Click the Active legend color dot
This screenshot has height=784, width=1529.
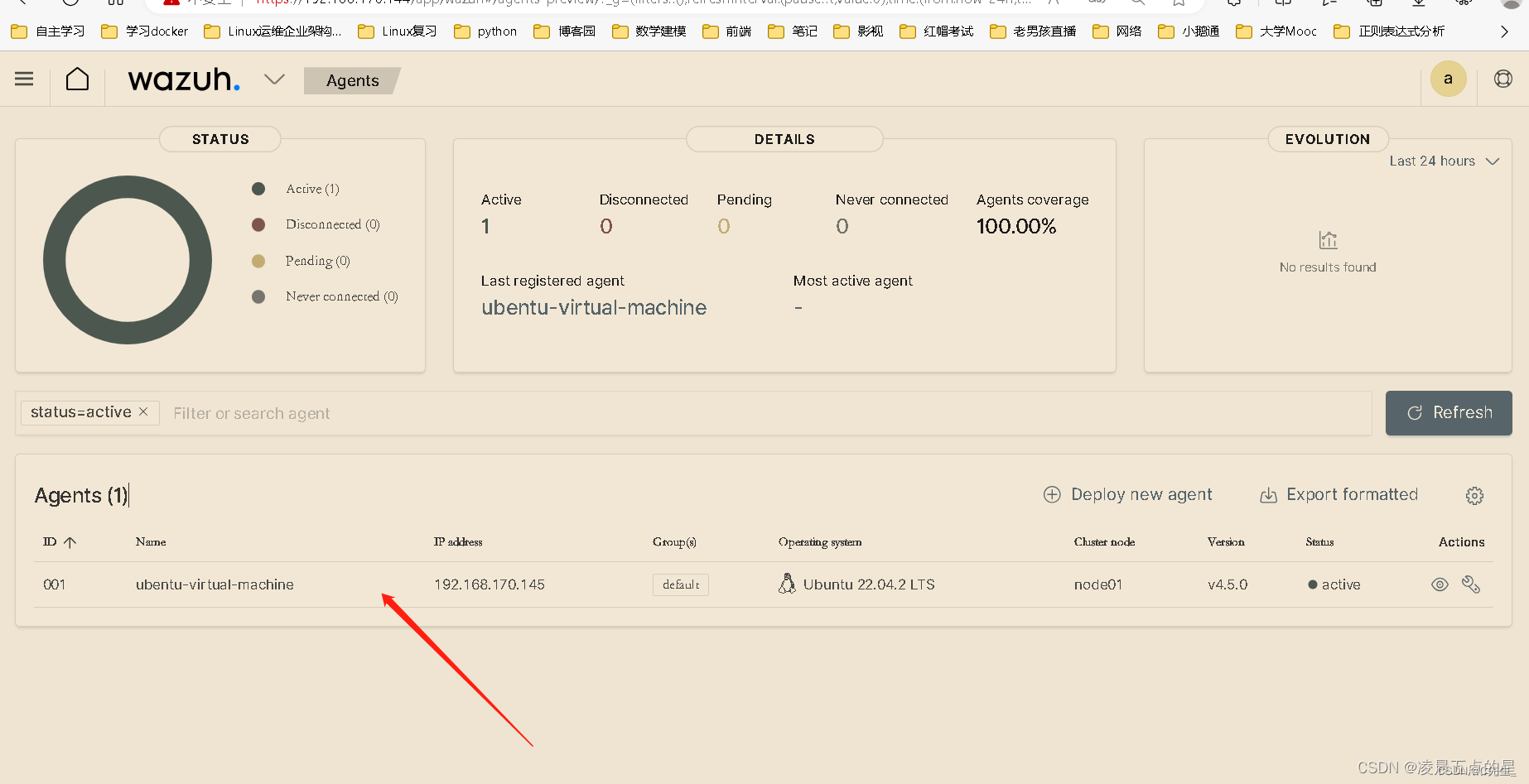click(258, 189)
